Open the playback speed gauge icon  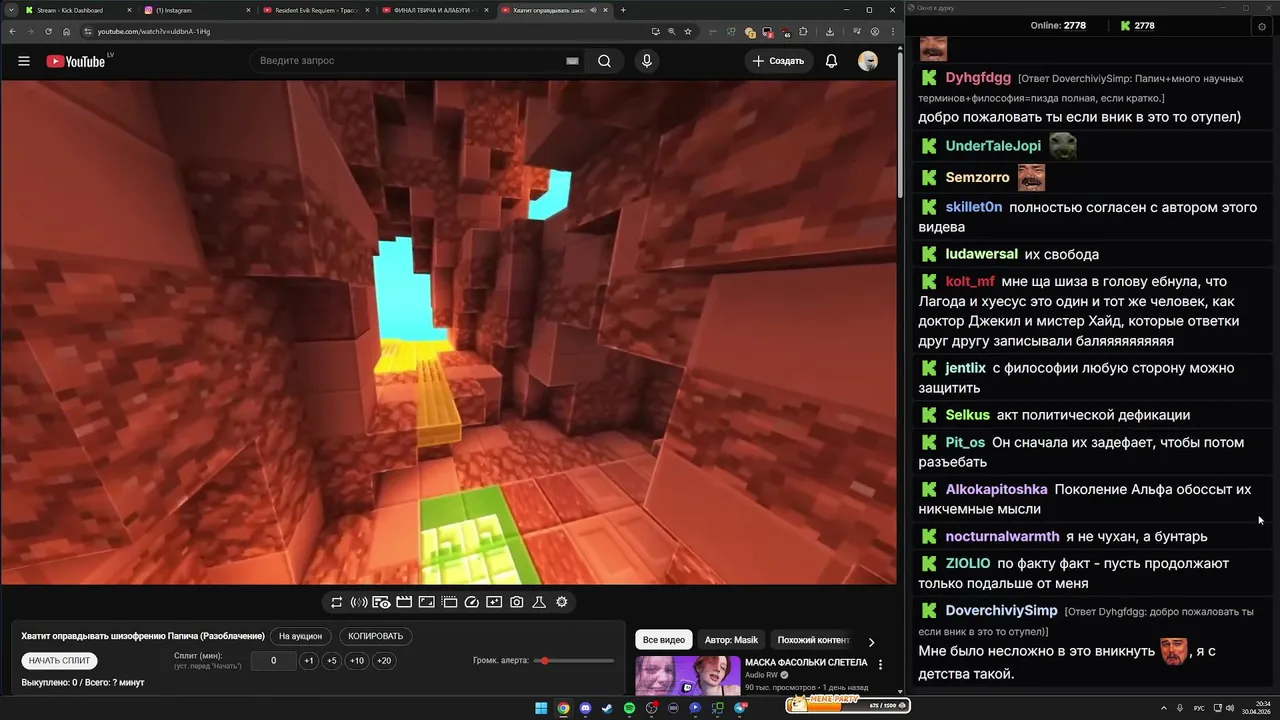coord(471,602)
